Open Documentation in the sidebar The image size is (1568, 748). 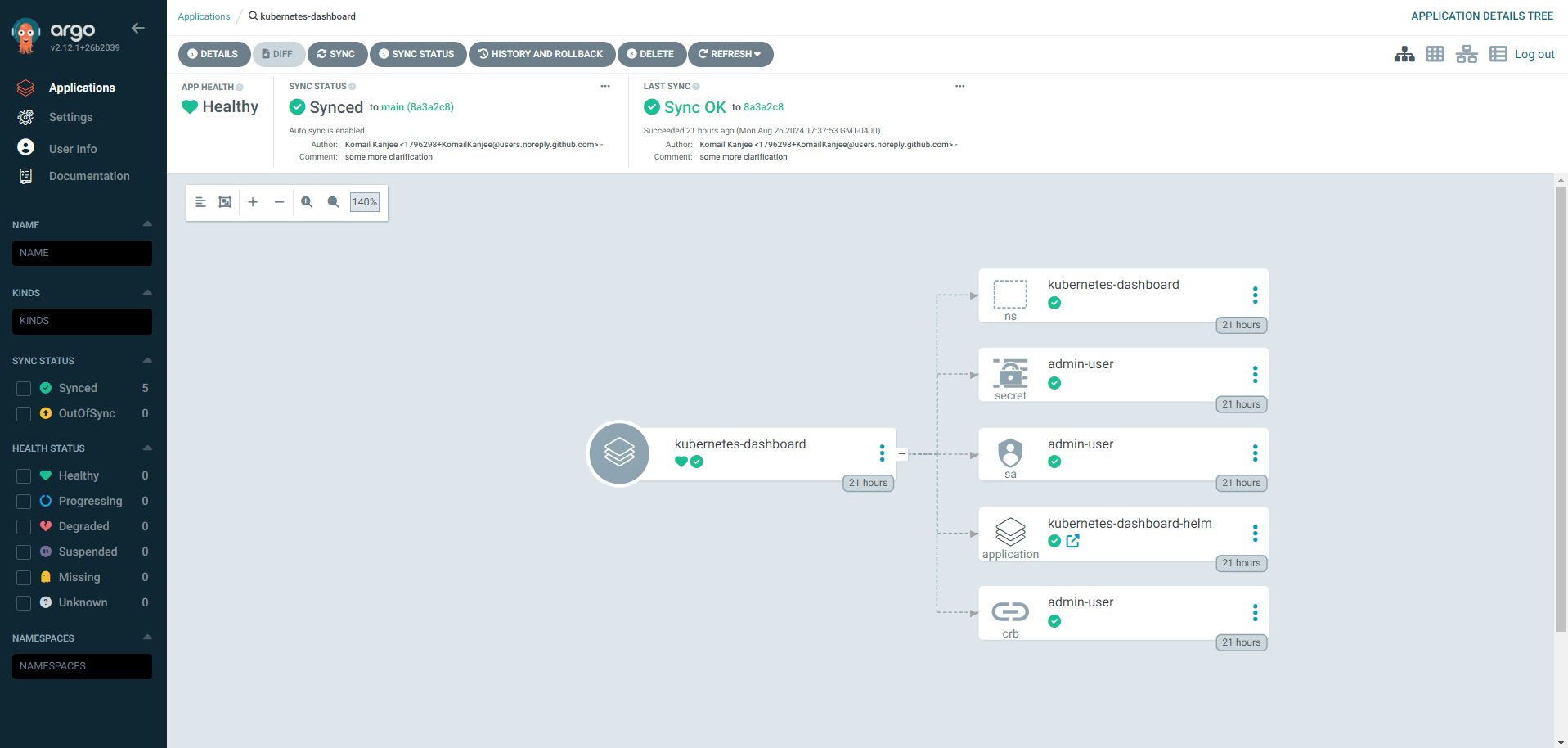(89, 176)
